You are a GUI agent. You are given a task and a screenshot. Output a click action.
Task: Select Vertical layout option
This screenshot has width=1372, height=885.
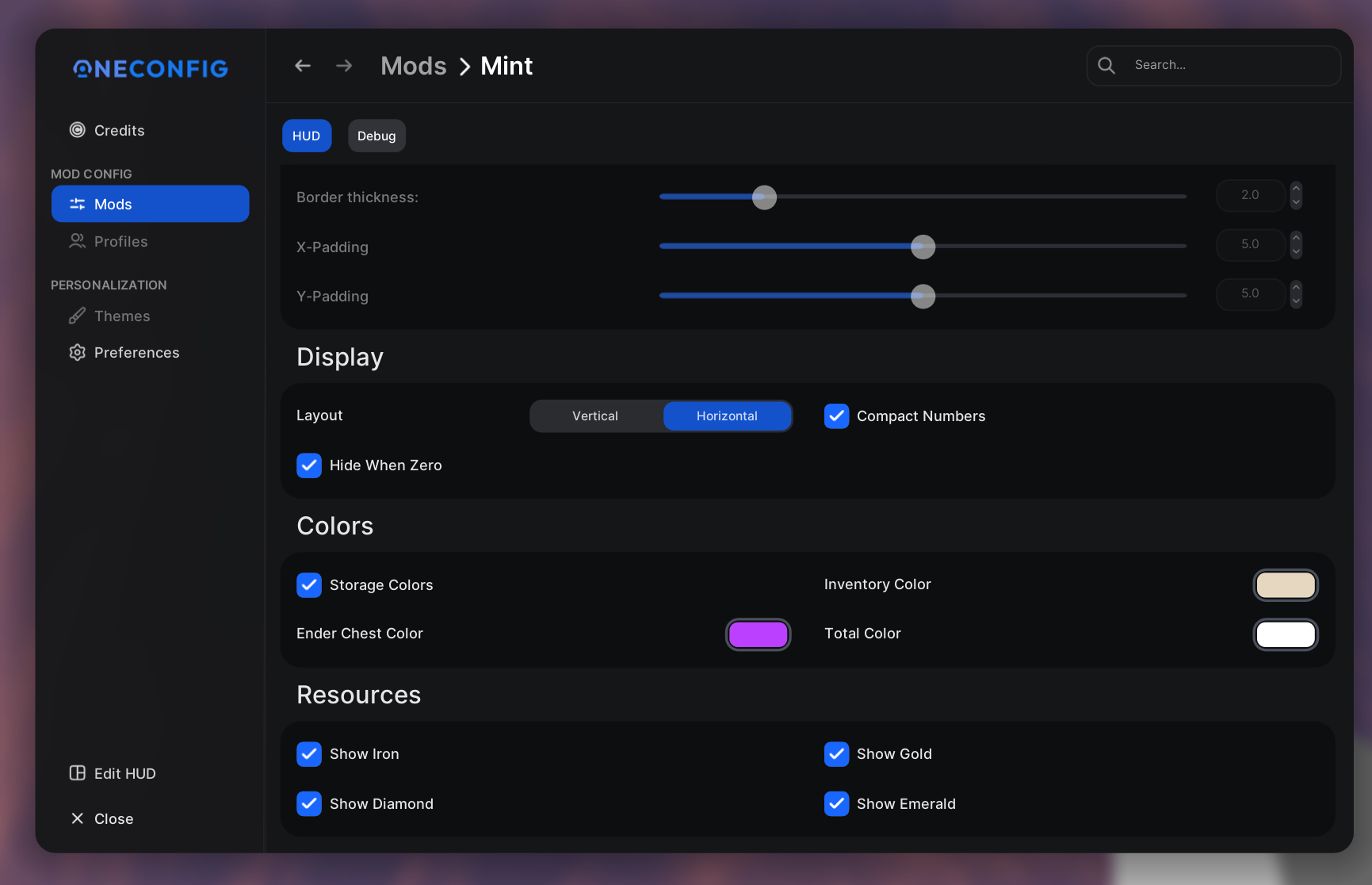(x=595, y=416)
